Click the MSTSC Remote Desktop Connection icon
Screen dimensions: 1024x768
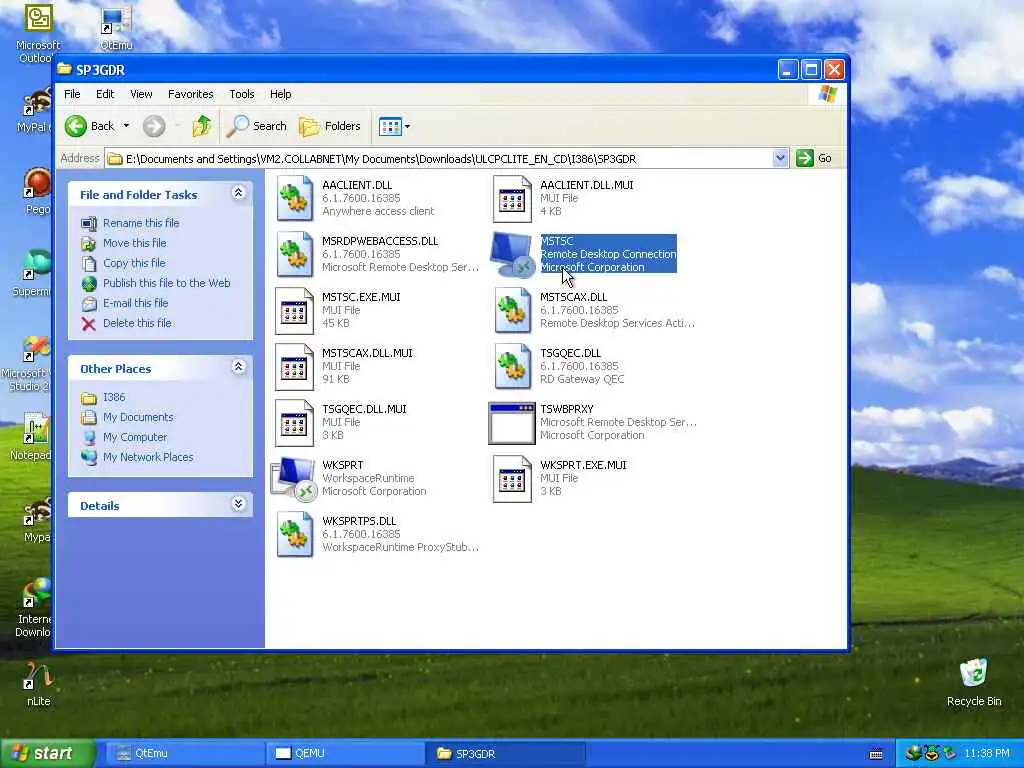(x=512, y=254)
